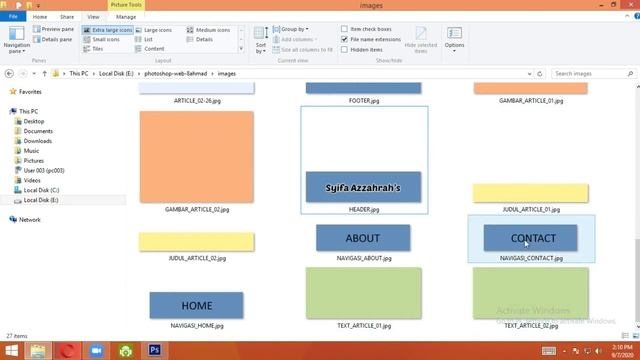Disable File name extensions checkbox

(344, 40)
